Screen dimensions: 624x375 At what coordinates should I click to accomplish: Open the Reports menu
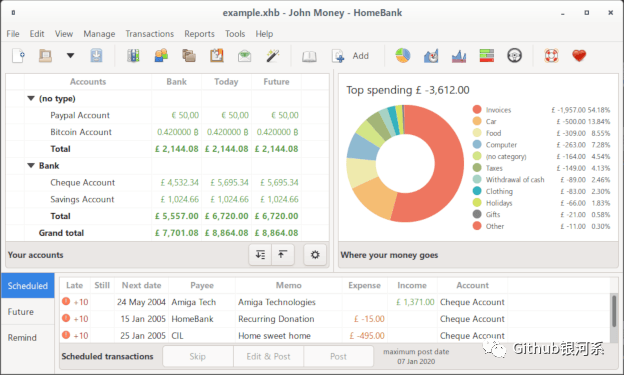pos(199,34)
